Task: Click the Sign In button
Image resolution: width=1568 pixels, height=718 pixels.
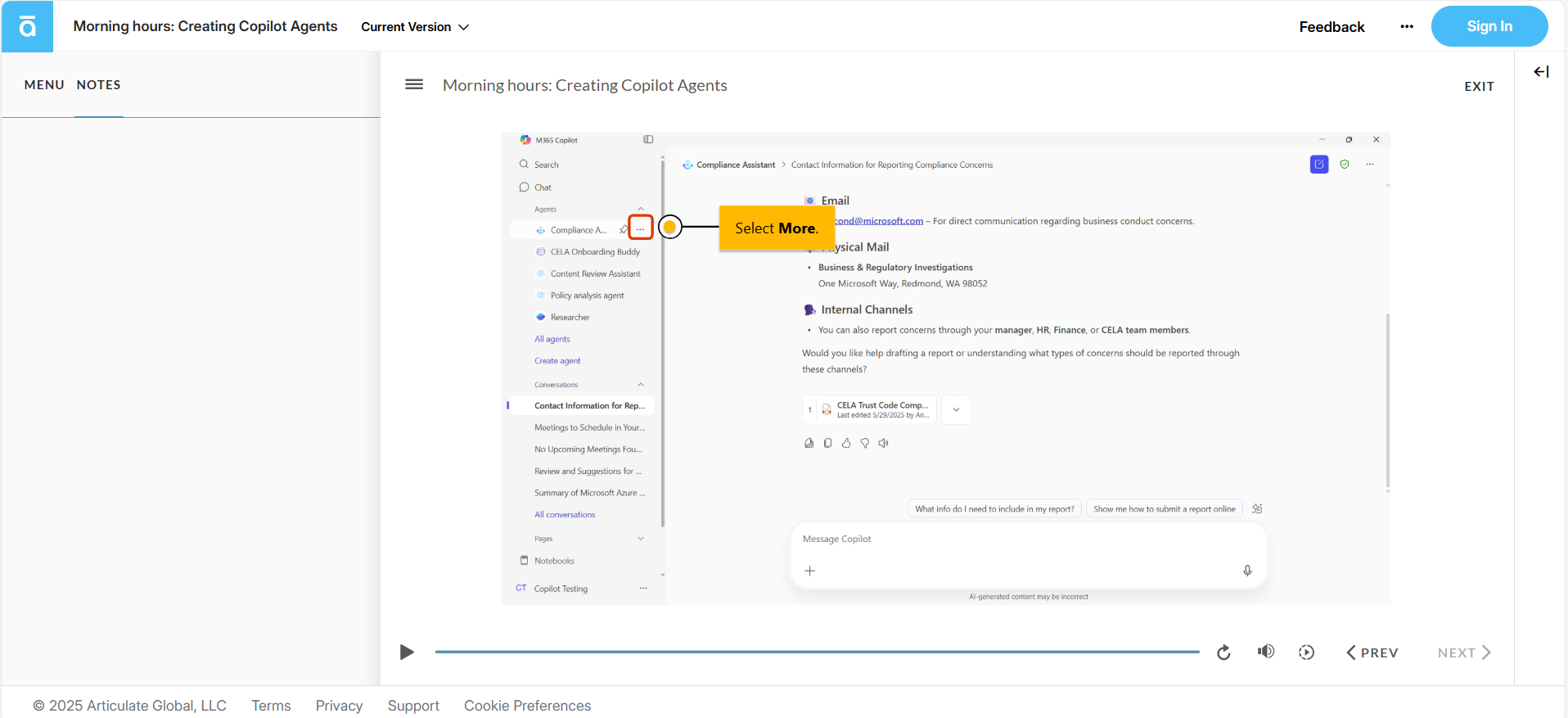Action: click(1489, 26)
